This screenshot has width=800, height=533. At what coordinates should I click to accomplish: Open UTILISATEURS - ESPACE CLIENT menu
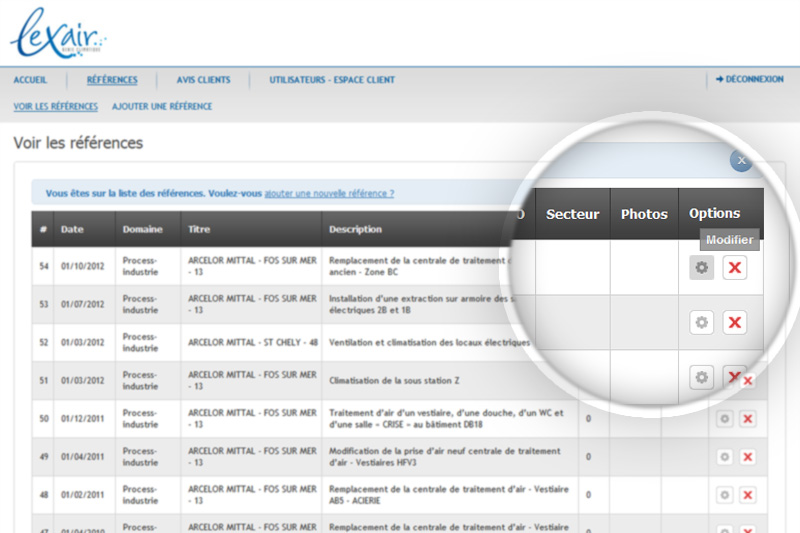[x=332, y=80]
